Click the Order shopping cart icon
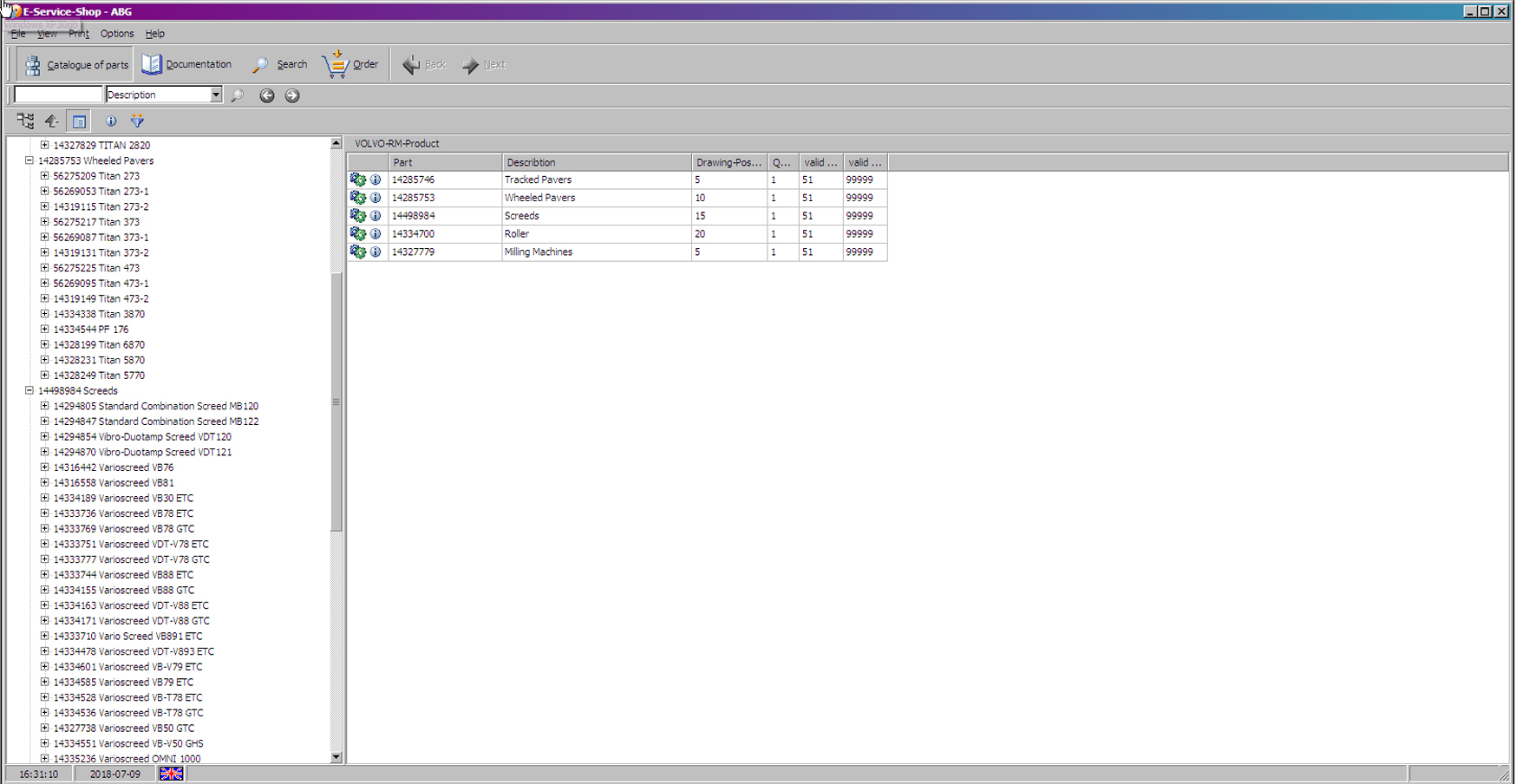 [336, 64]
